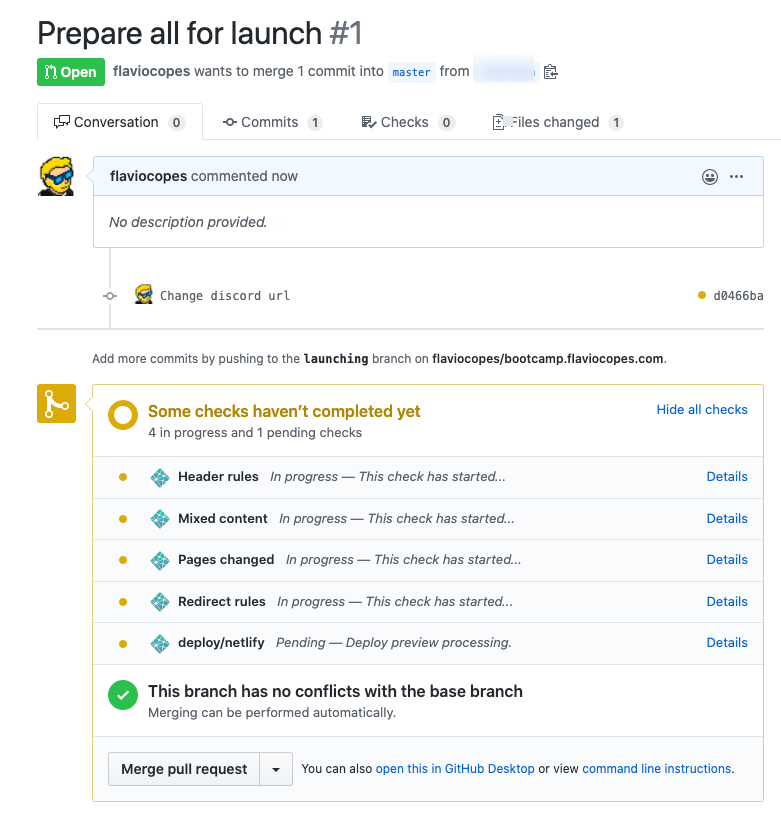Click the commit avatar next to Change discord url

coord(144,295)
